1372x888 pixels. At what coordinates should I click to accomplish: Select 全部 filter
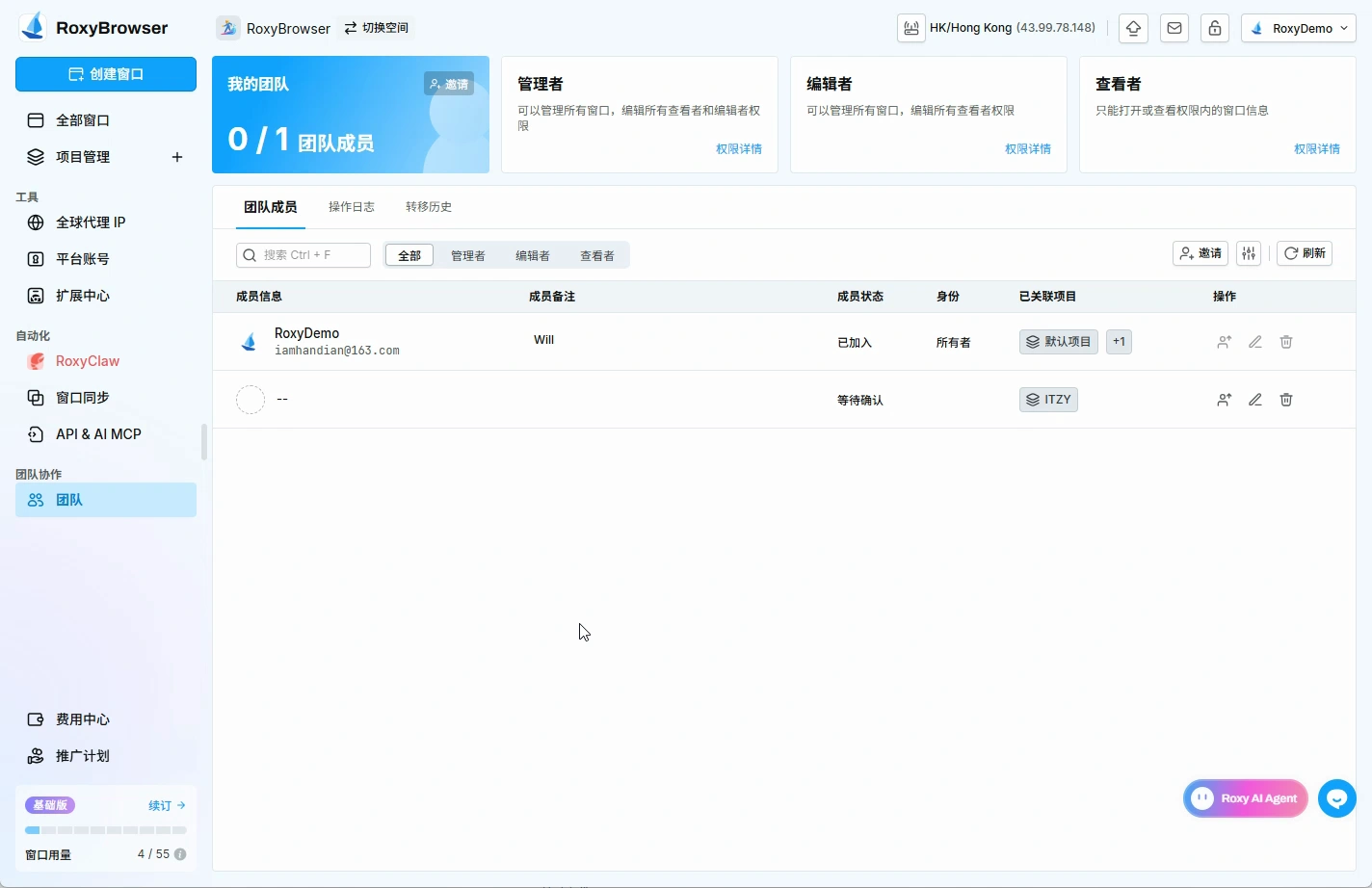[409, 255]
